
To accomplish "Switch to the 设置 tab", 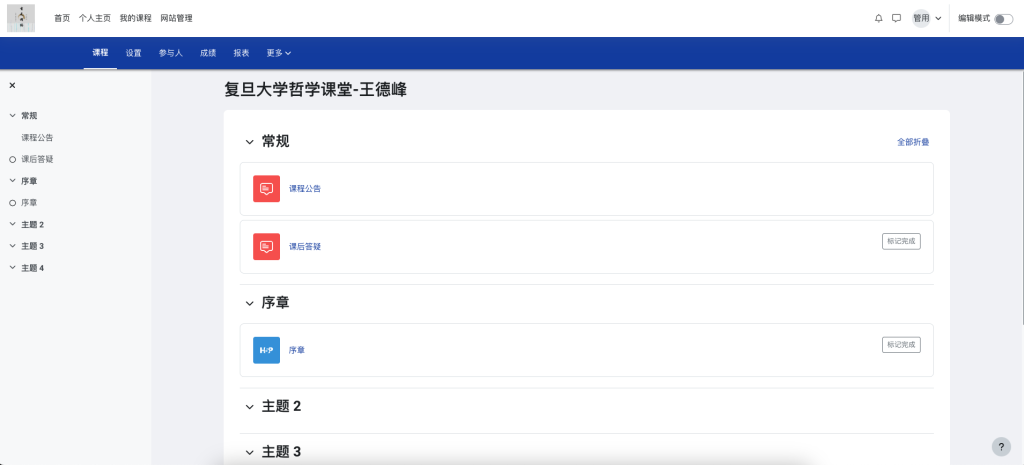I will [134, 53].
